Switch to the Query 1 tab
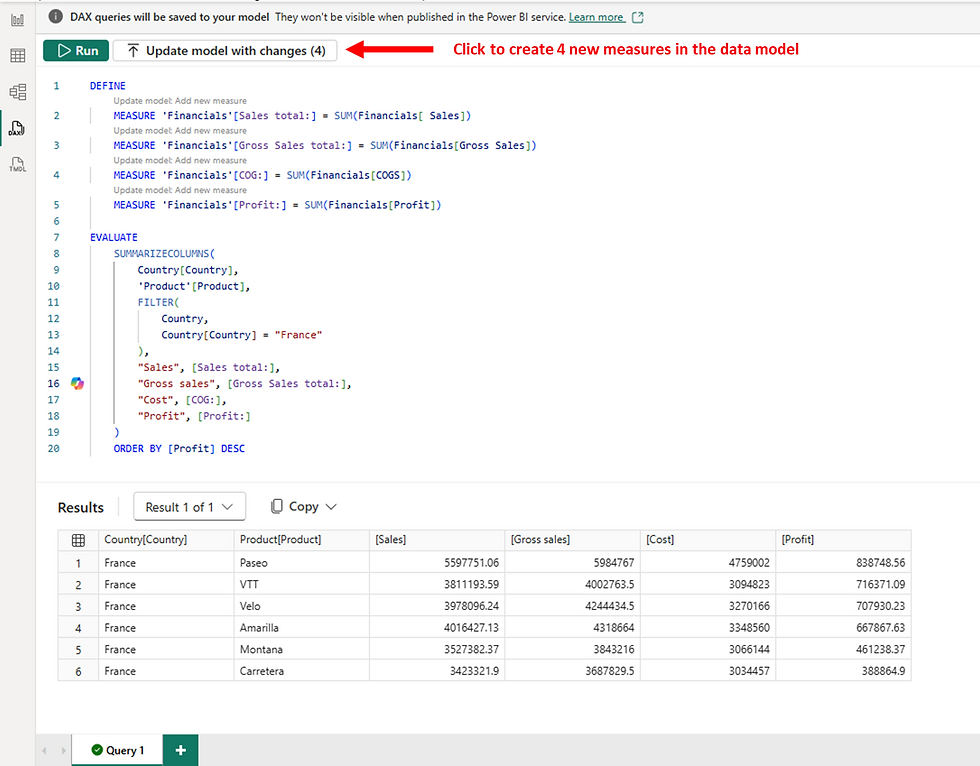Image resolution: width=980 pixels, height=766 pixels. click(118, 750)
